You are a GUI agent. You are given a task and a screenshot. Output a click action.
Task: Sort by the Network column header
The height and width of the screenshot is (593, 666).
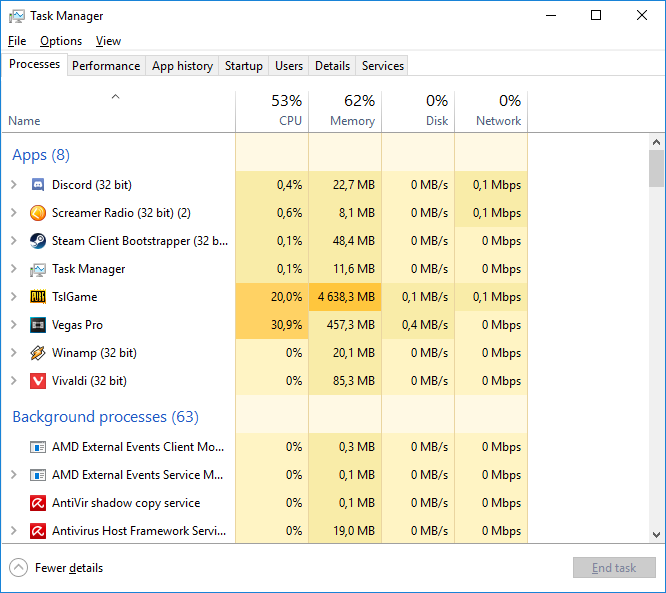[491, 112]
